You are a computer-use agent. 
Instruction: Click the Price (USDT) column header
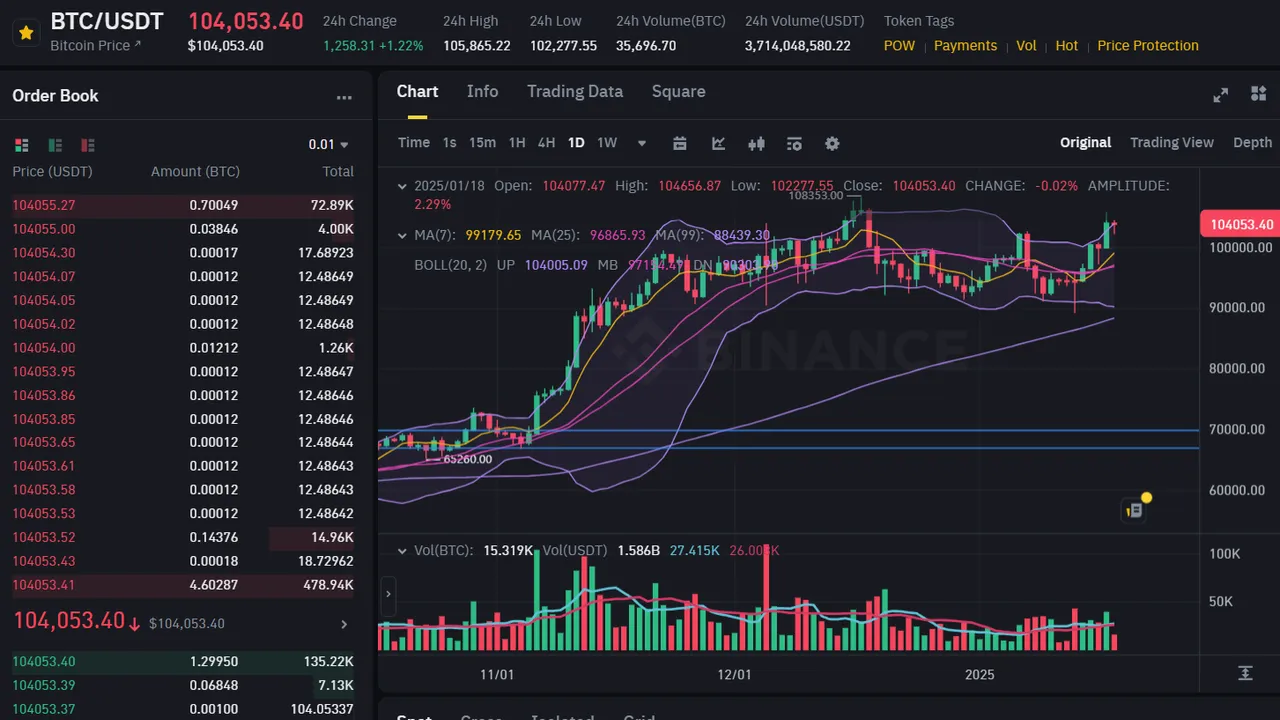coord(52,171)
